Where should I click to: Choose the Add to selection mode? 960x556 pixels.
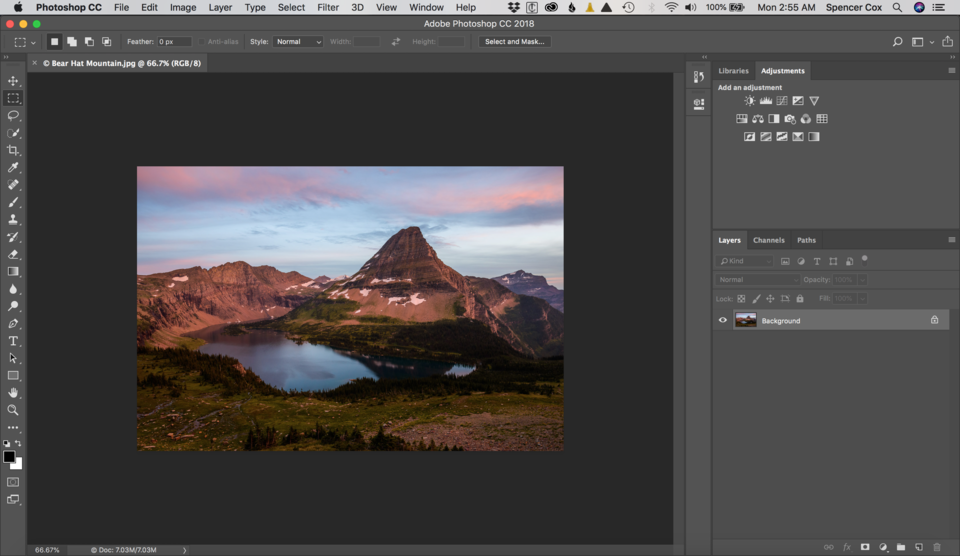pyautogui.click(x=72, y=42)
